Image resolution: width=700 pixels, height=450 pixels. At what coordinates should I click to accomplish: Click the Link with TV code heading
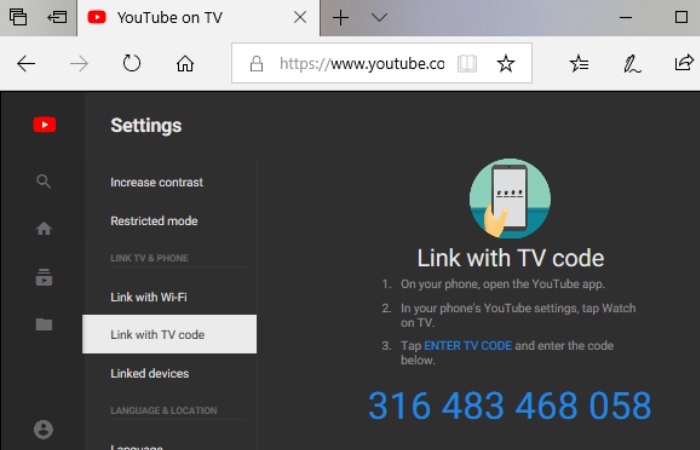pos(510,258)
